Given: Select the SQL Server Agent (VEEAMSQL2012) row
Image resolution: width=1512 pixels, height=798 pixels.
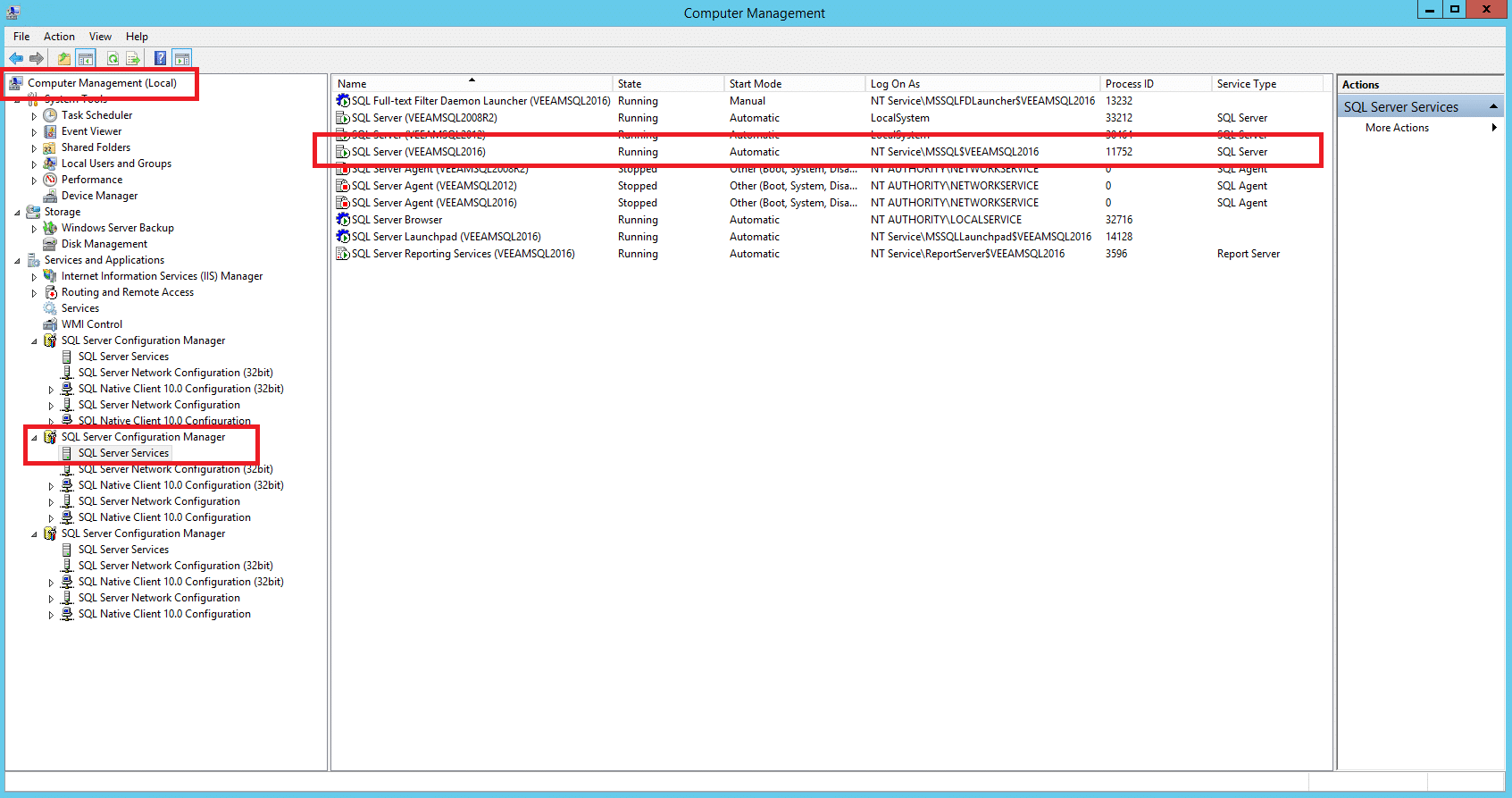Looking at the screenshot, I should pos(828,186).
